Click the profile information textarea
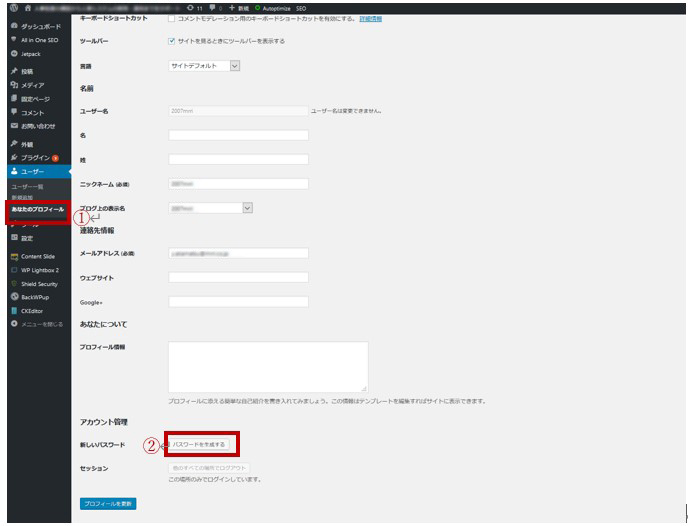The height and width of the screenshot is (526, 688). click(267, 366)
